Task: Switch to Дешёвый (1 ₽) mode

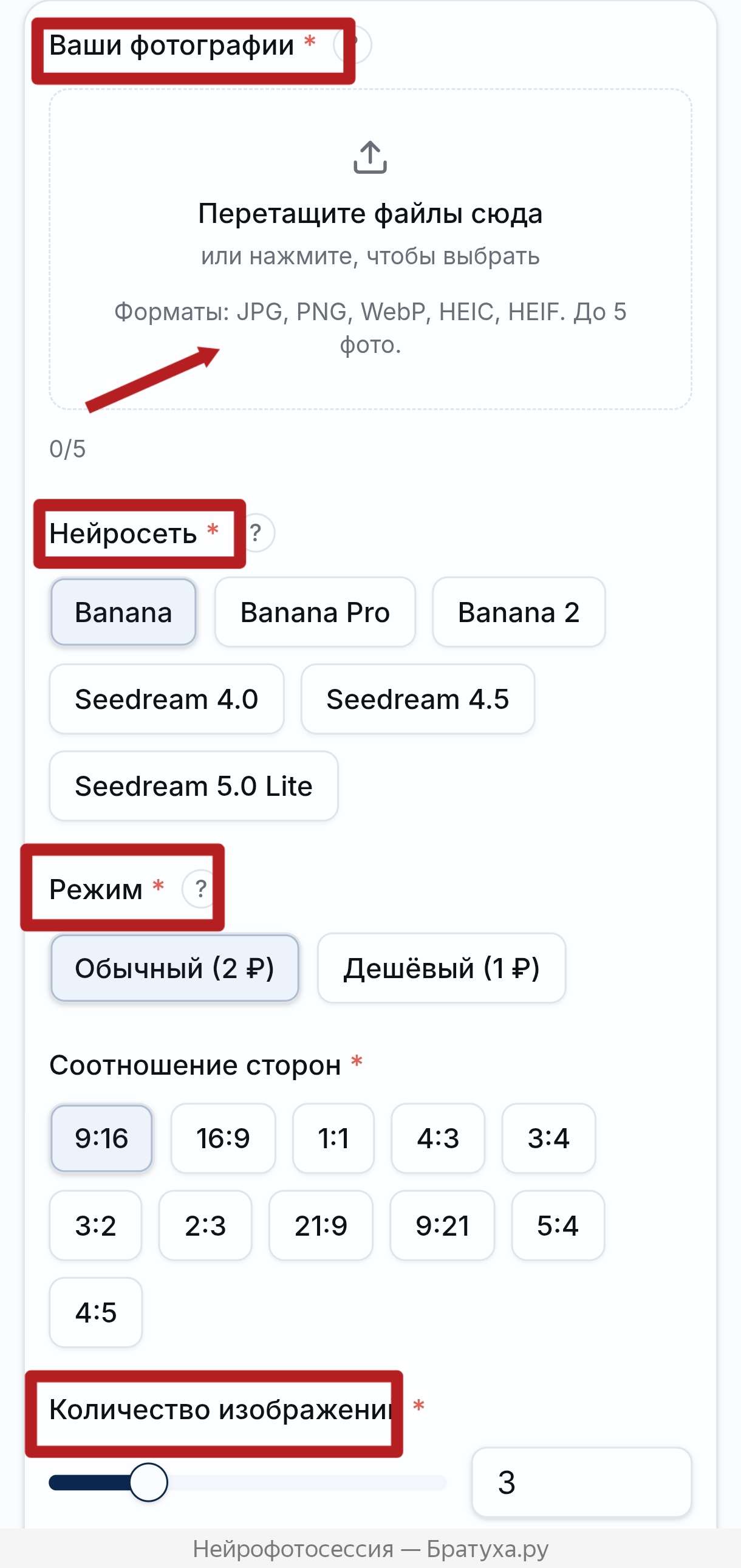Action: pos(441,968)
